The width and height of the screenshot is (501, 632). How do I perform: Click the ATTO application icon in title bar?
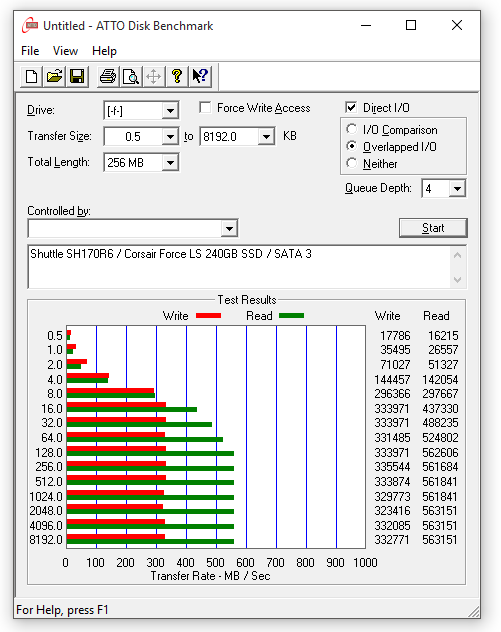pos(30,25)
